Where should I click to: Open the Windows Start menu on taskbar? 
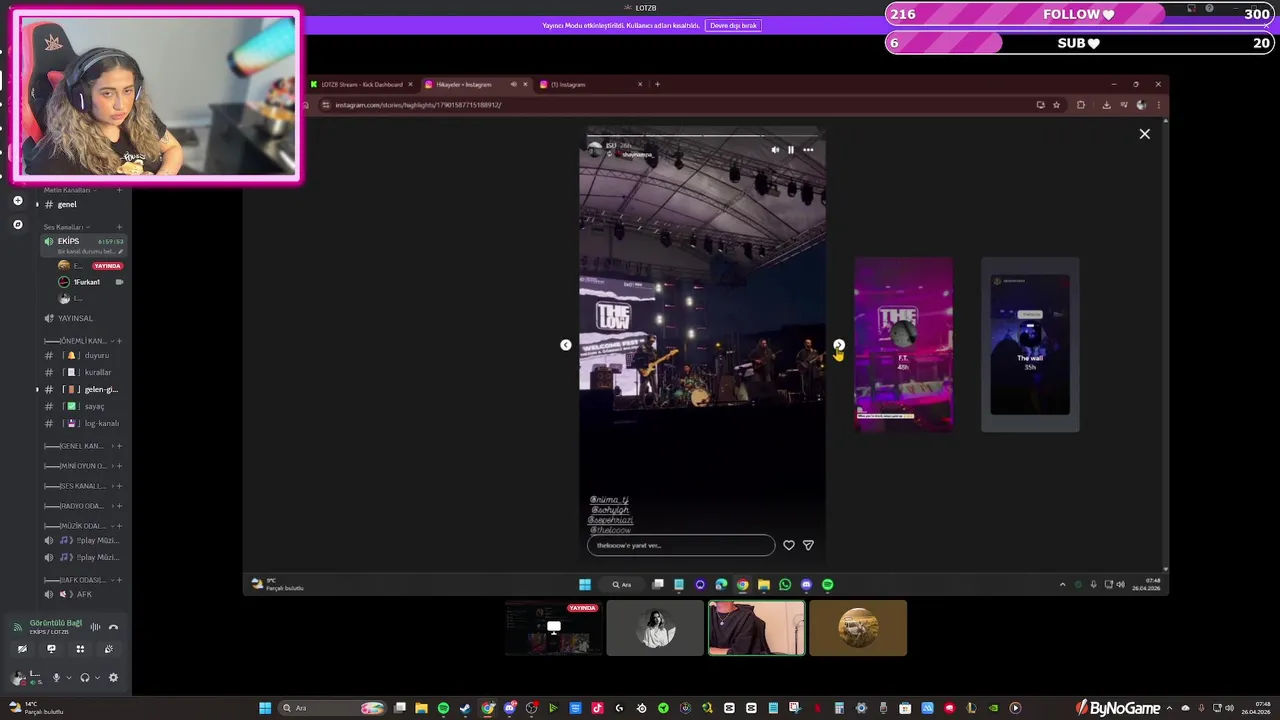coord(265,708)
